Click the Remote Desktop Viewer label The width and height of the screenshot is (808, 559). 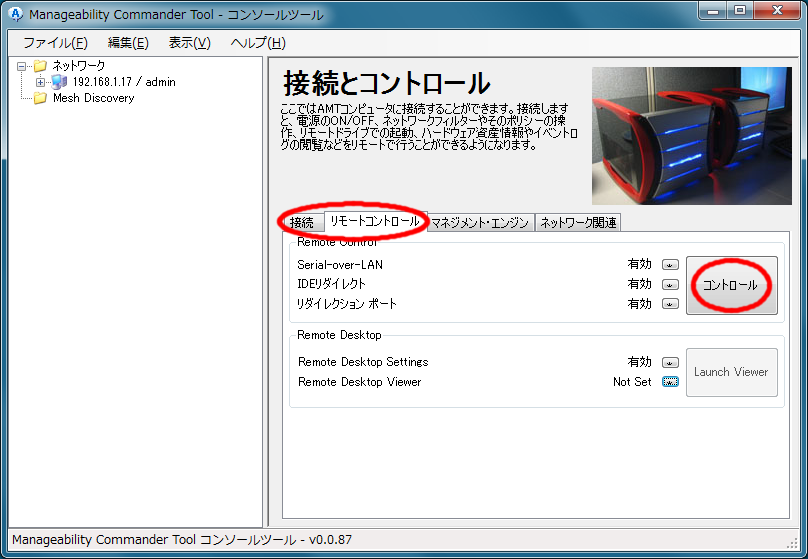pyautogui.click(x=359, y=382)
